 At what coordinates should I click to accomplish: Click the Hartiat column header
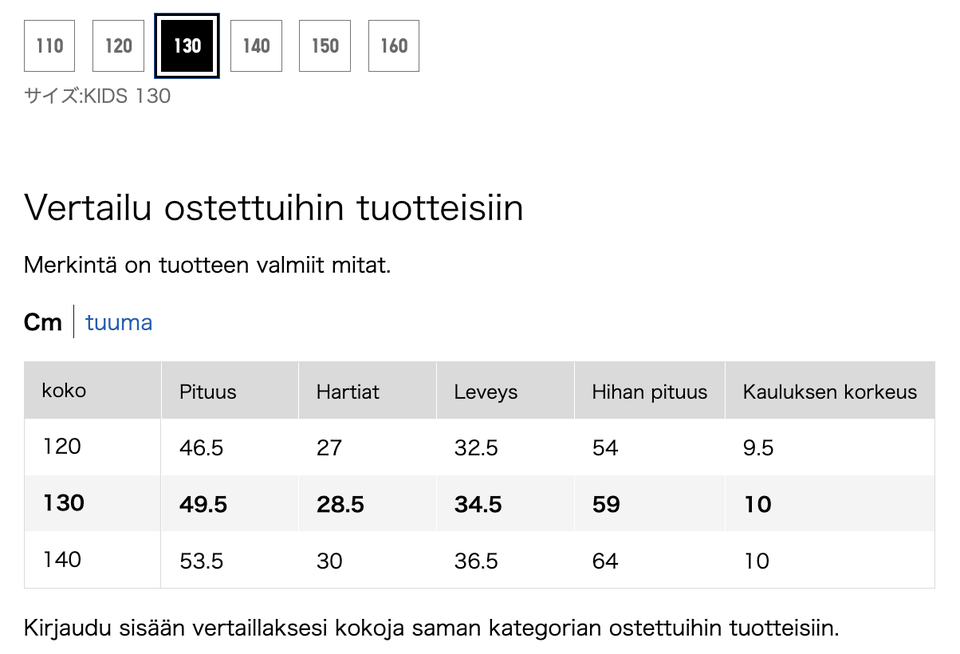(x=348, y=392)
